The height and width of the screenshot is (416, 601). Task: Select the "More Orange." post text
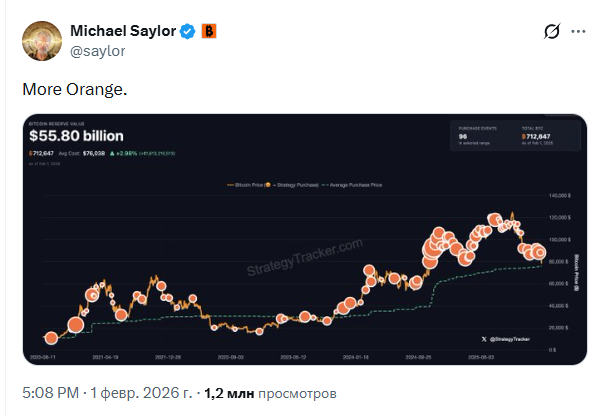pos(75,89)
